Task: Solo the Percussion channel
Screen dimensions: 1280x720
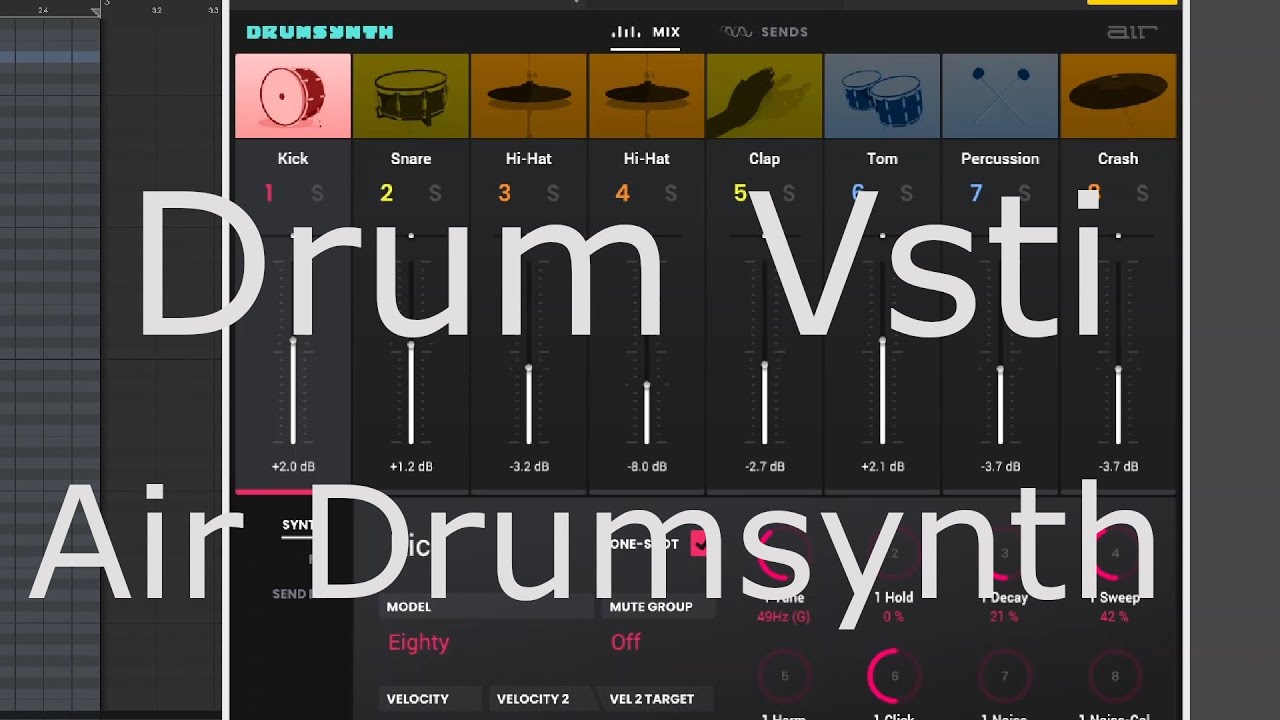Action: coord(1025,193)
